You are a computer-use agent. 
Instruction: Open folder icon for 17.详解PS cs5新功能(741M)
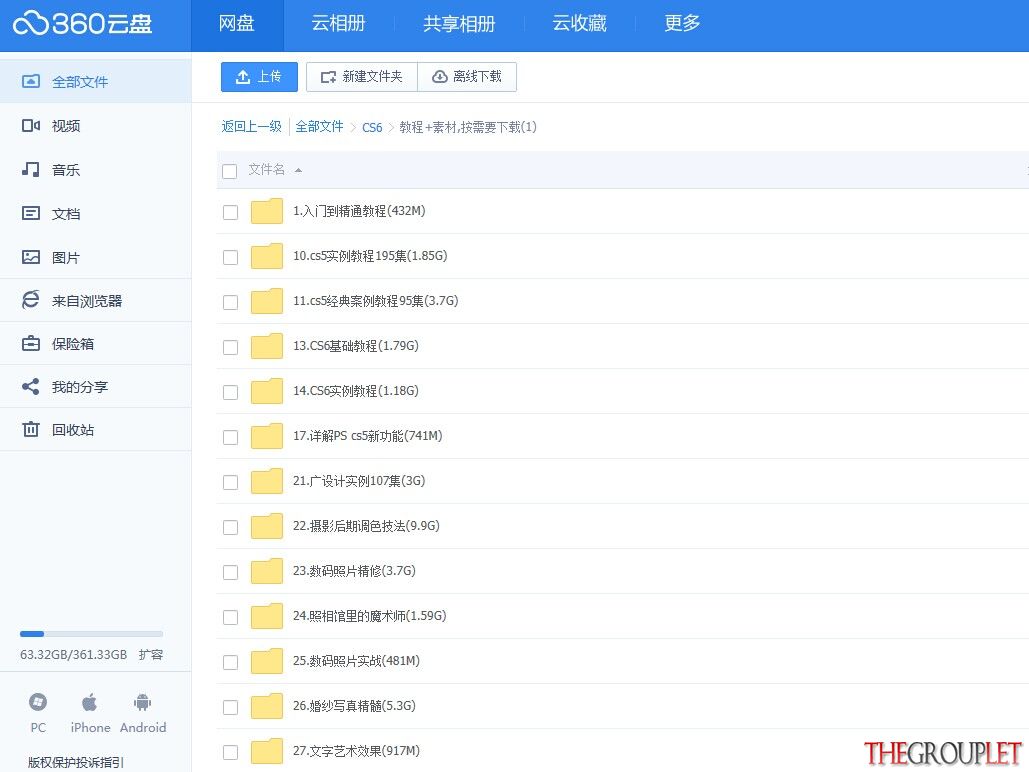267,436
